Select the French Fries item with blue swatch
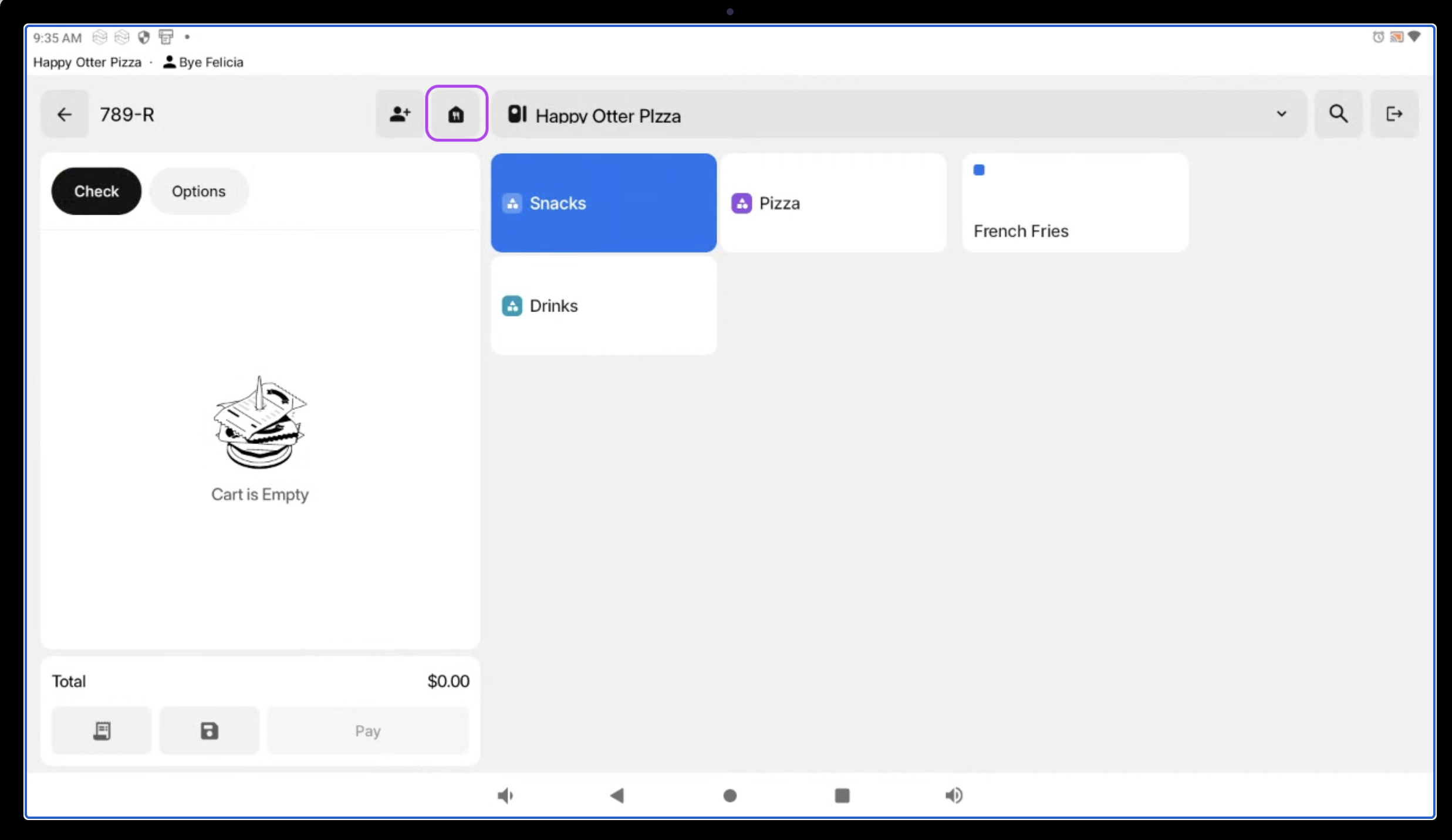The width and height of the screenshot is (1452, 840). pyautogui.click(x=1075, y=203)
